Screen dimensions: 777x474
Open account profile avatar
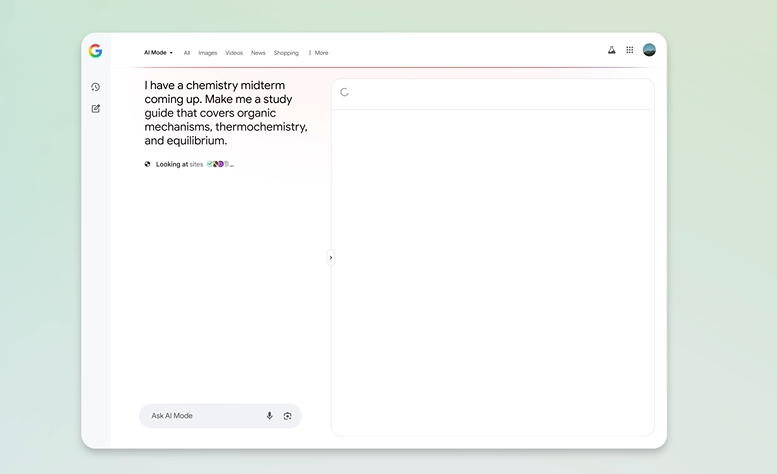coord(649,50)
